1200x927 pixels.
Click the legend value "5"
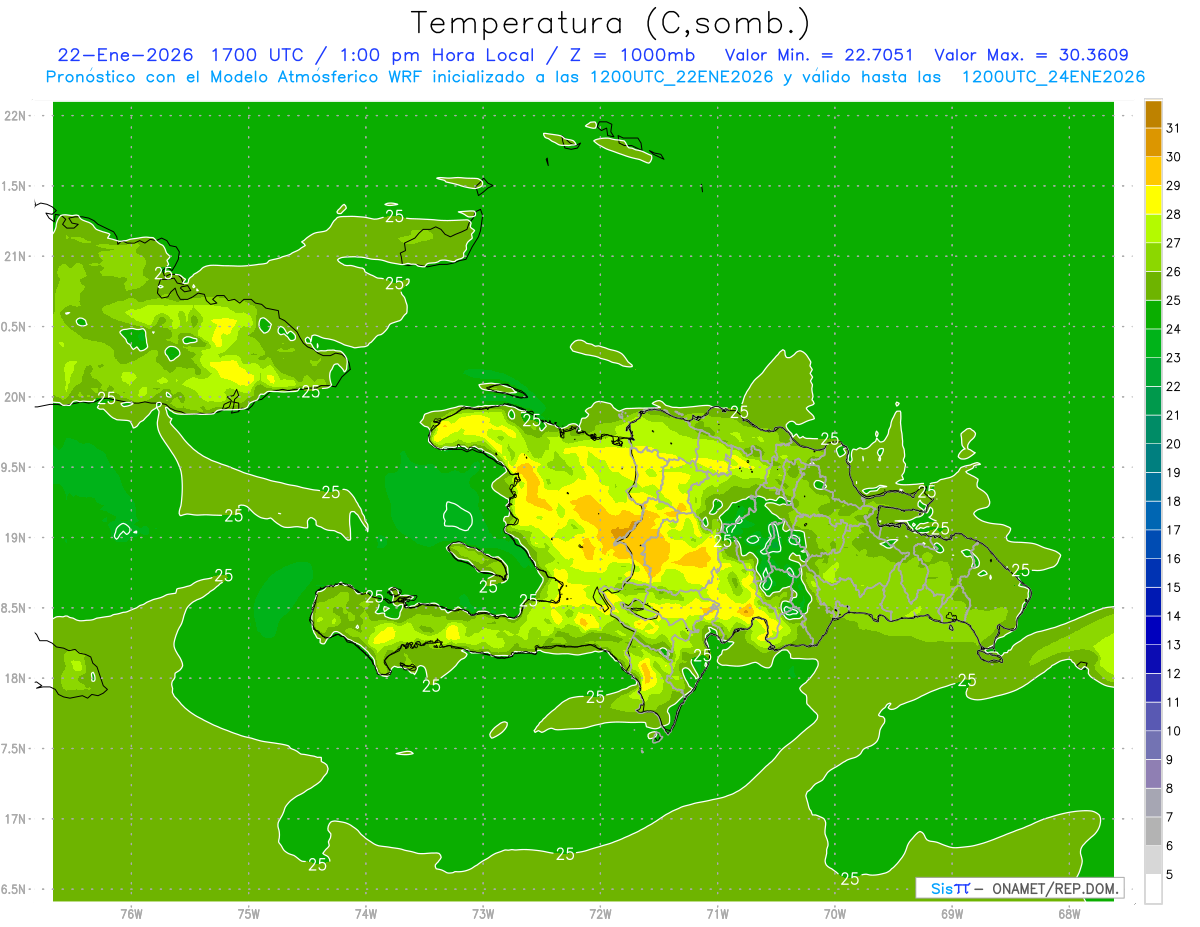[x=1170, y=874]
